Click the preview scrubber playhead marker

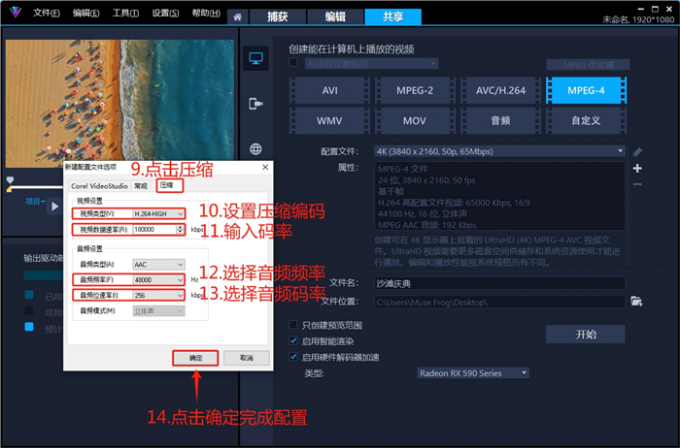pyautogui.click(x=10, y=180)
